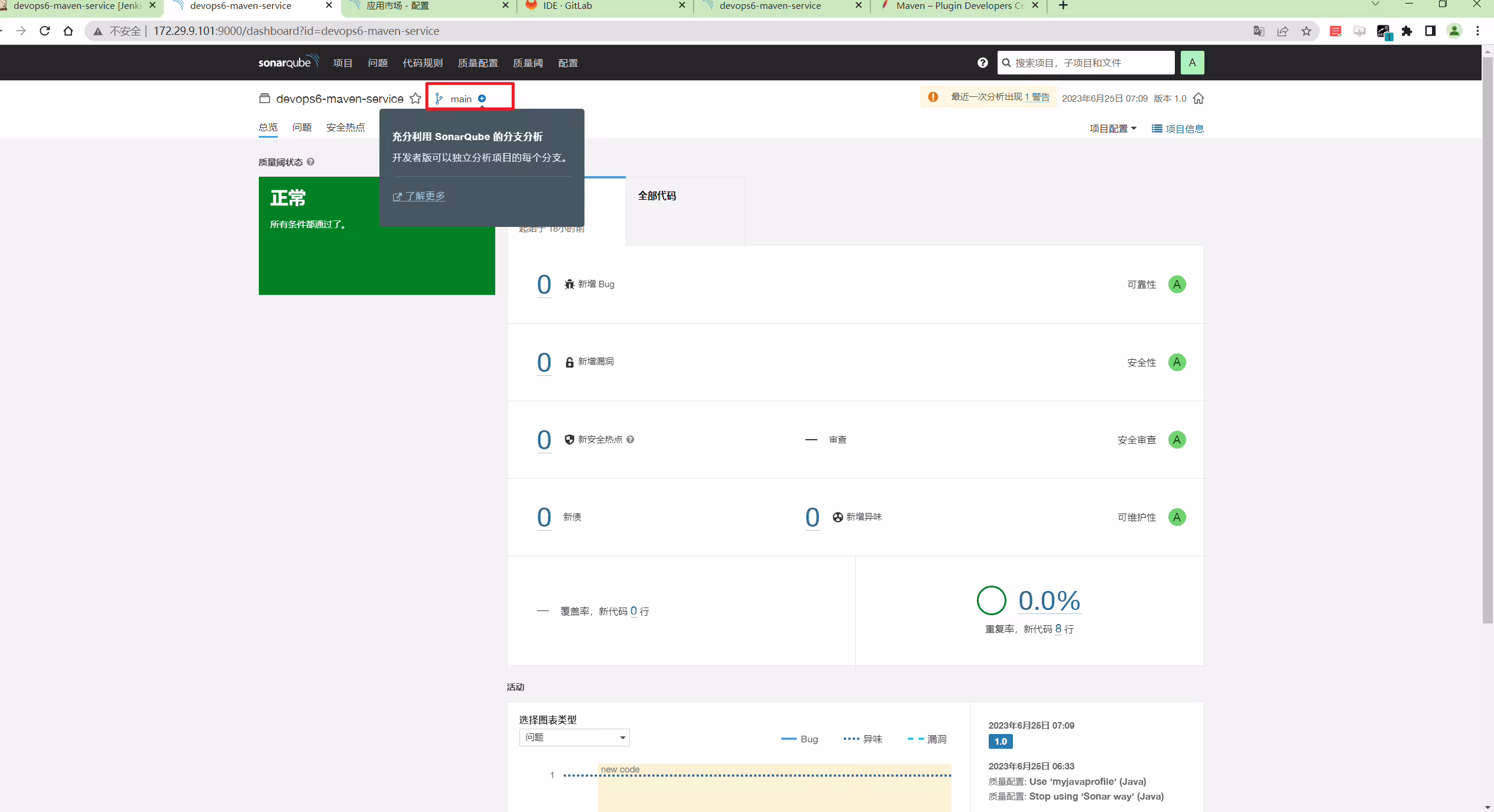Click the help icon beside 新安全热点
The width and height of the screenshot is (1494, 812).
[631, 440]
